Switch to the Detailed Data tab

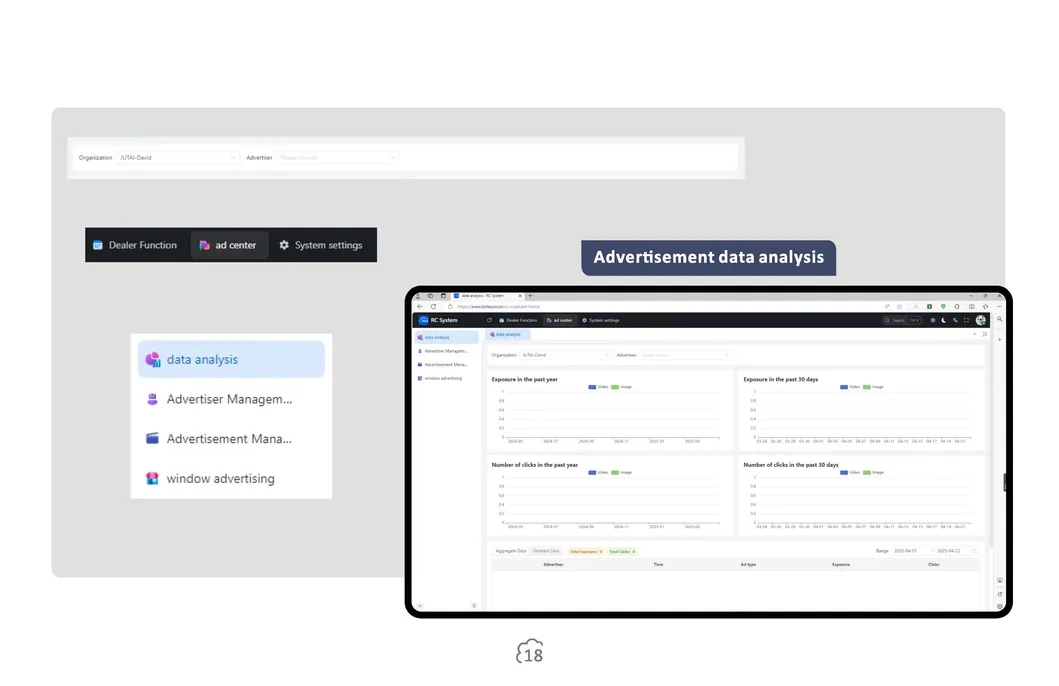pyautogui.click(x=546, y=551)
